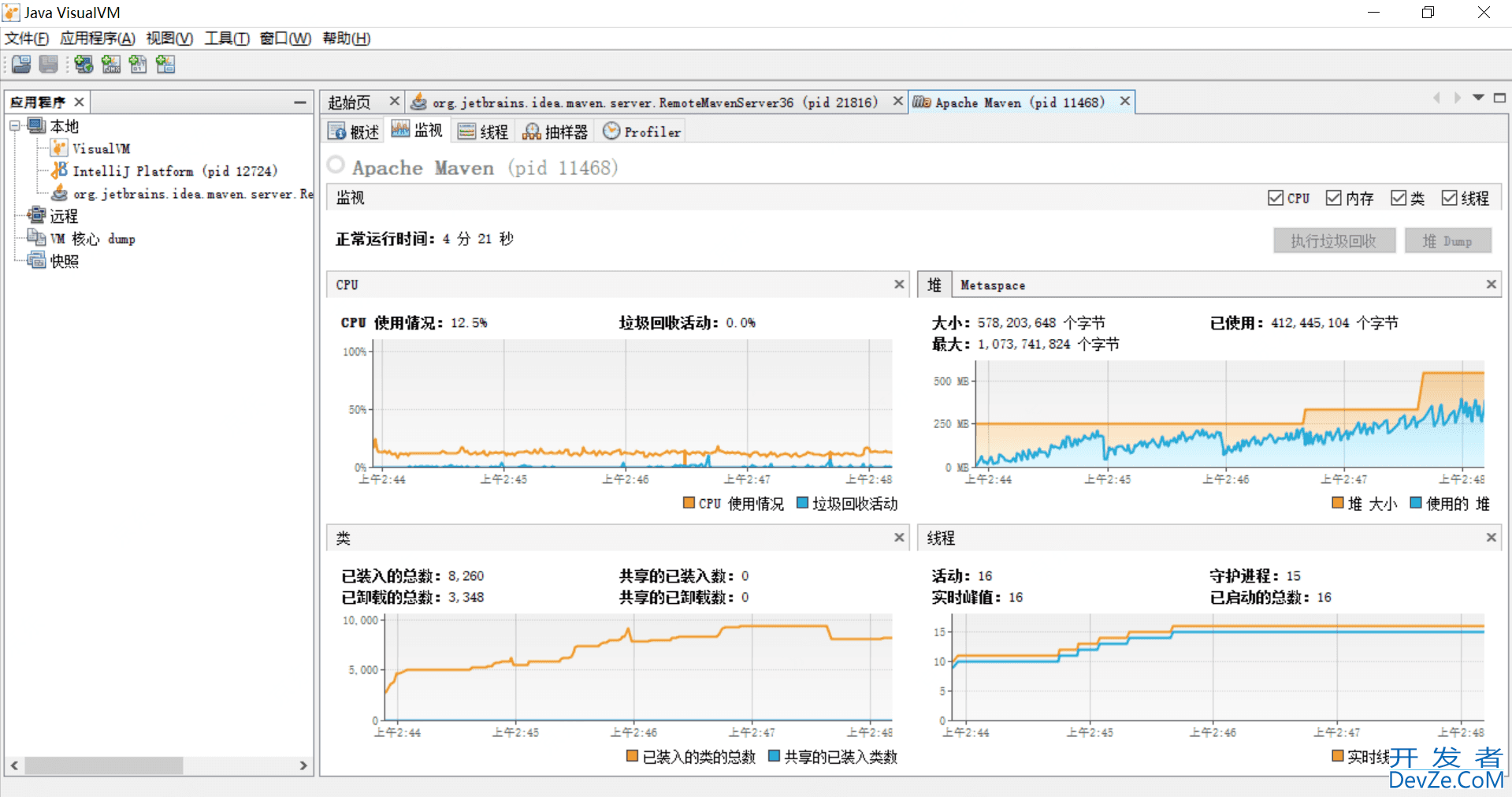Close the 应用程序 sidebar panel
The height and width of the screenshot is (797, 1512).
[79, 102]
